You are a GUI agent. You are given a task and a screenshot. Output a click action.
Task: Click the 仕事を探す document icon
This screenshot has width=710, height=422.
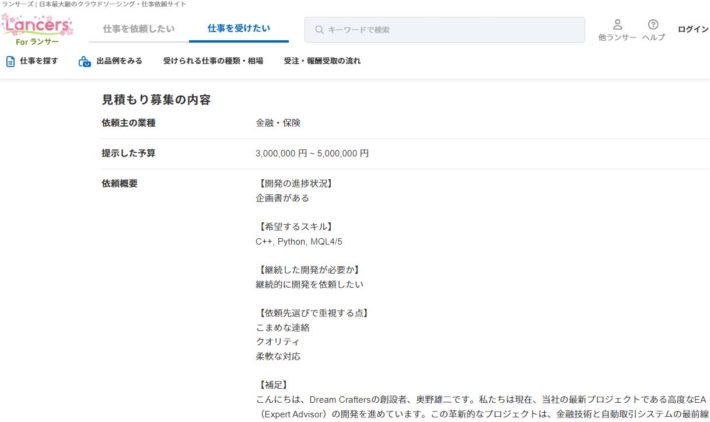10,61
